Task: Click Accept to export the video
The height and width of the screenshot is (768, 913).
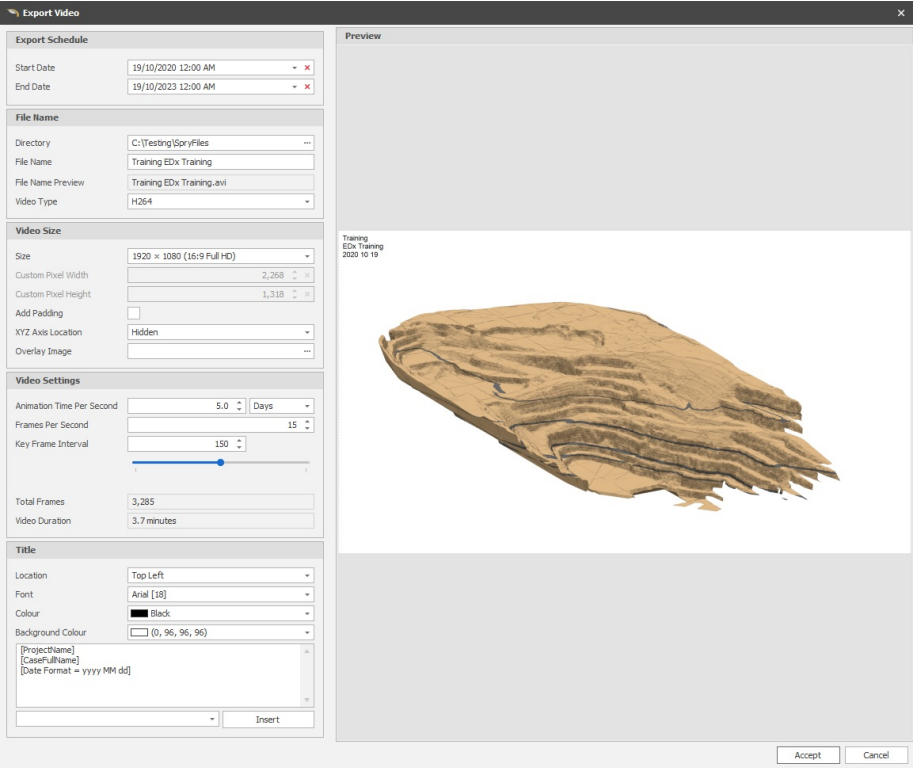Action: (807, 755)
